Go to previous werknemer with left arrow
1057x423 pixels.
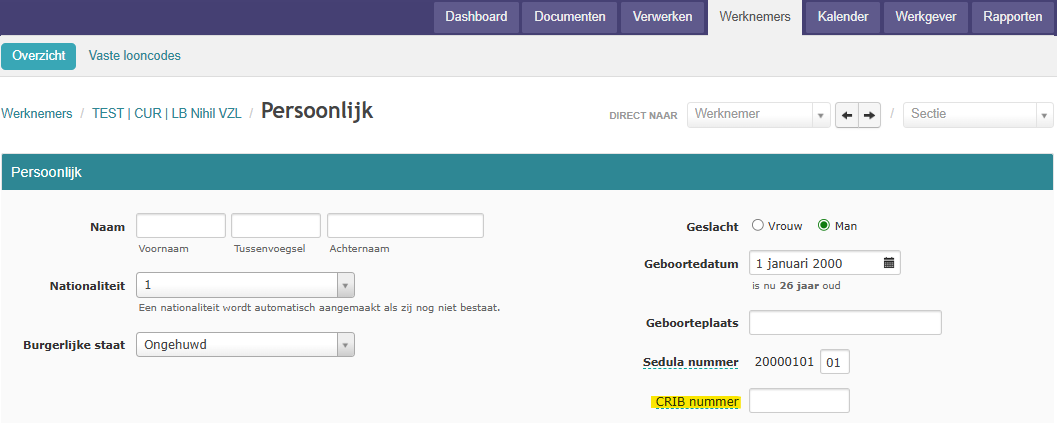tap(847, 115)
